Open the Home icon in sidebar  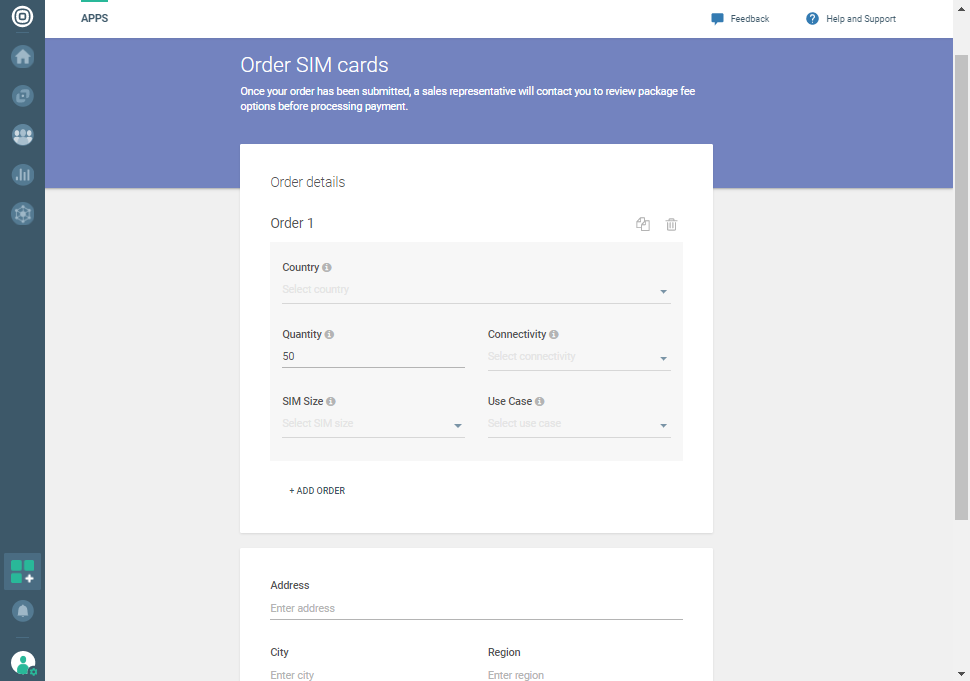click(x=22, y=57)
